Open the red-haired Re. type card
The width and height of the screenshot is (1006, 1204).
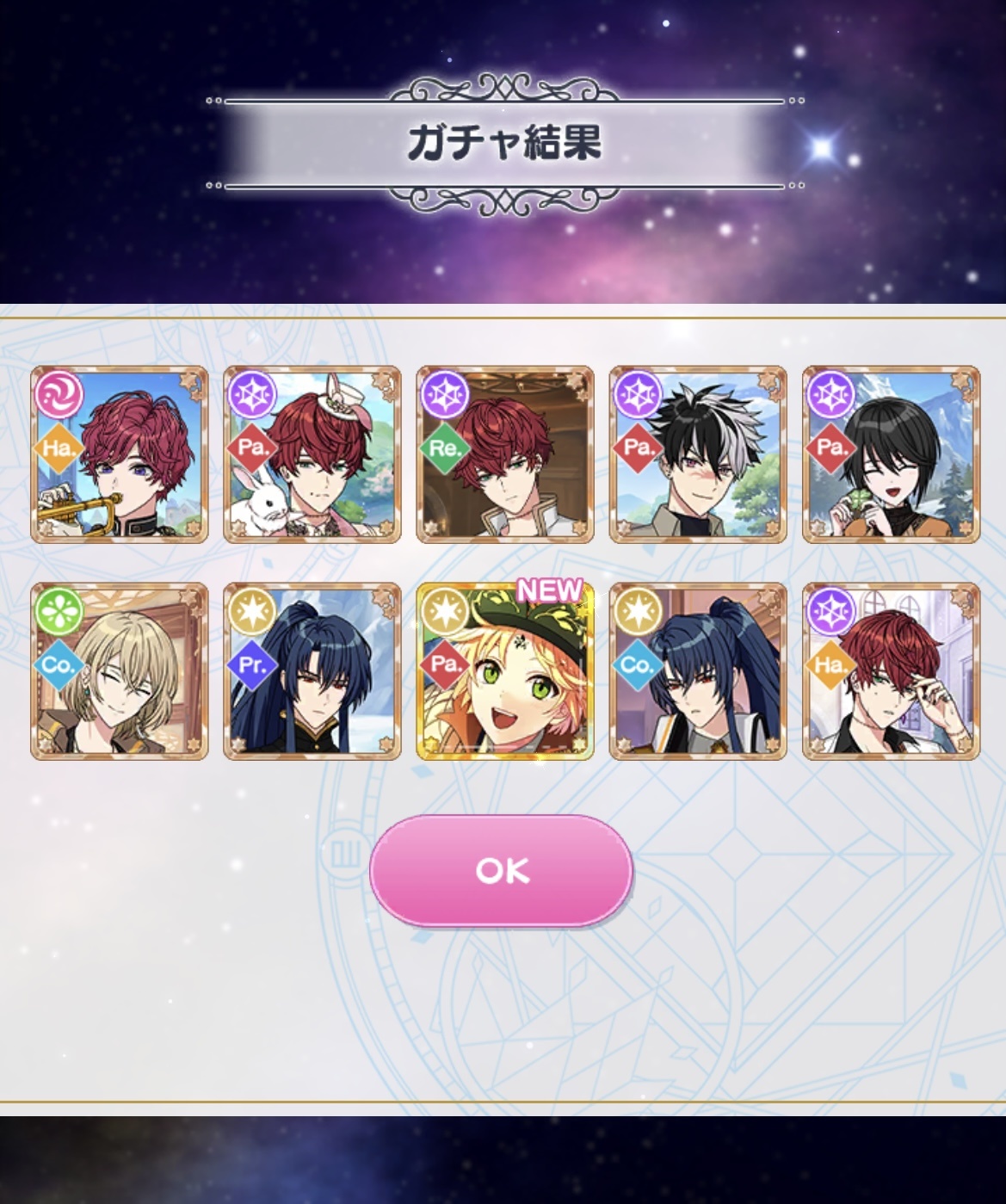[505, 454]
